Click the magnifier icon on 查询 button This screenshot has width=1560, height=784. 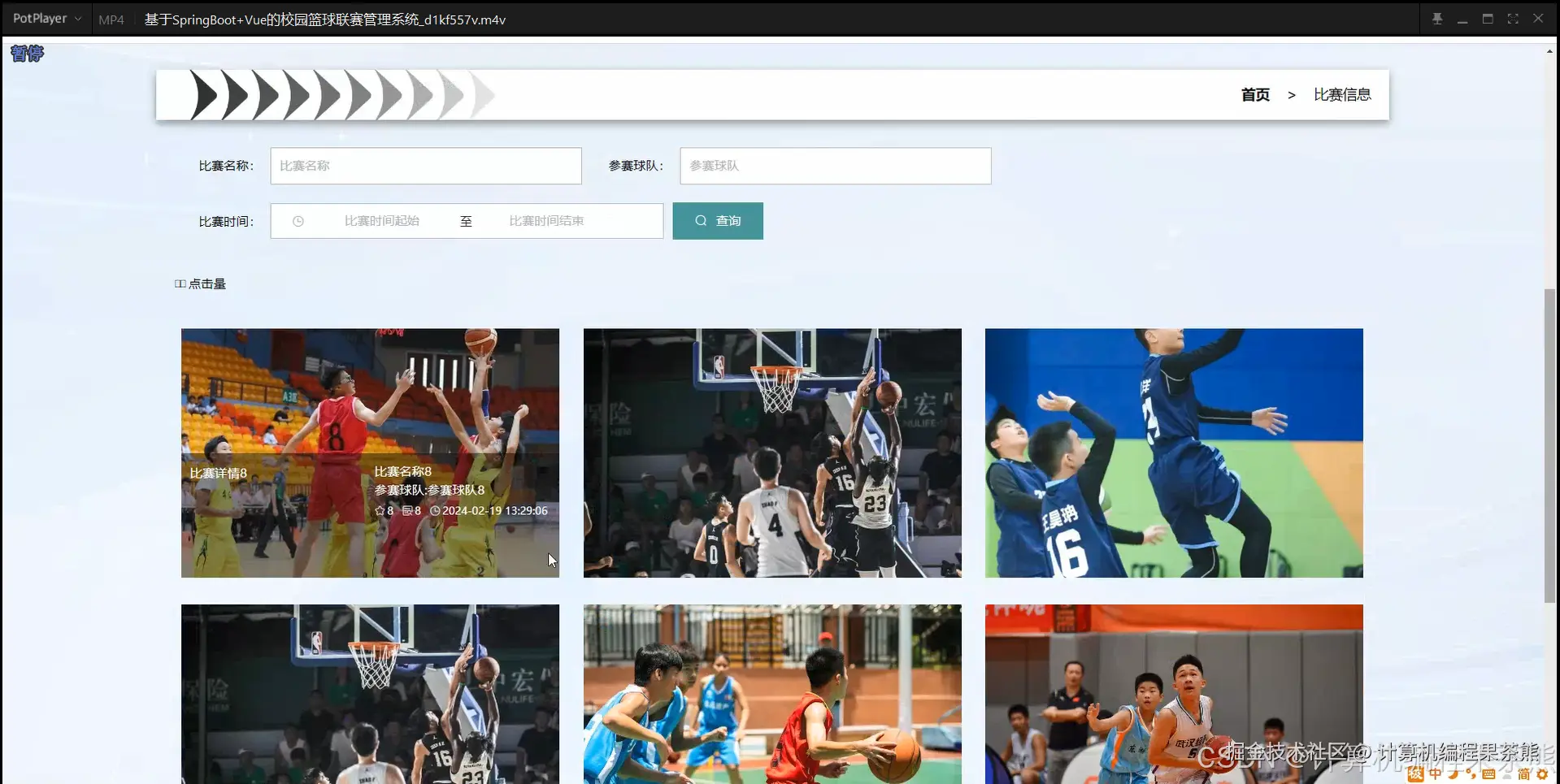[x=701, y=221]
